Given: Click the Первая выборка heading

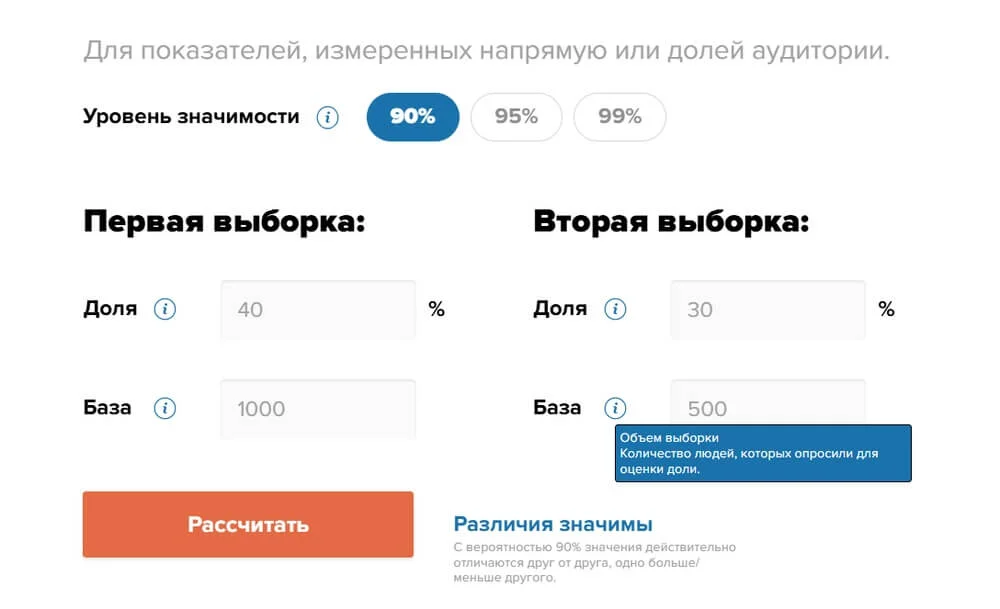Looking at the screenshot, I should coord(224,221).
